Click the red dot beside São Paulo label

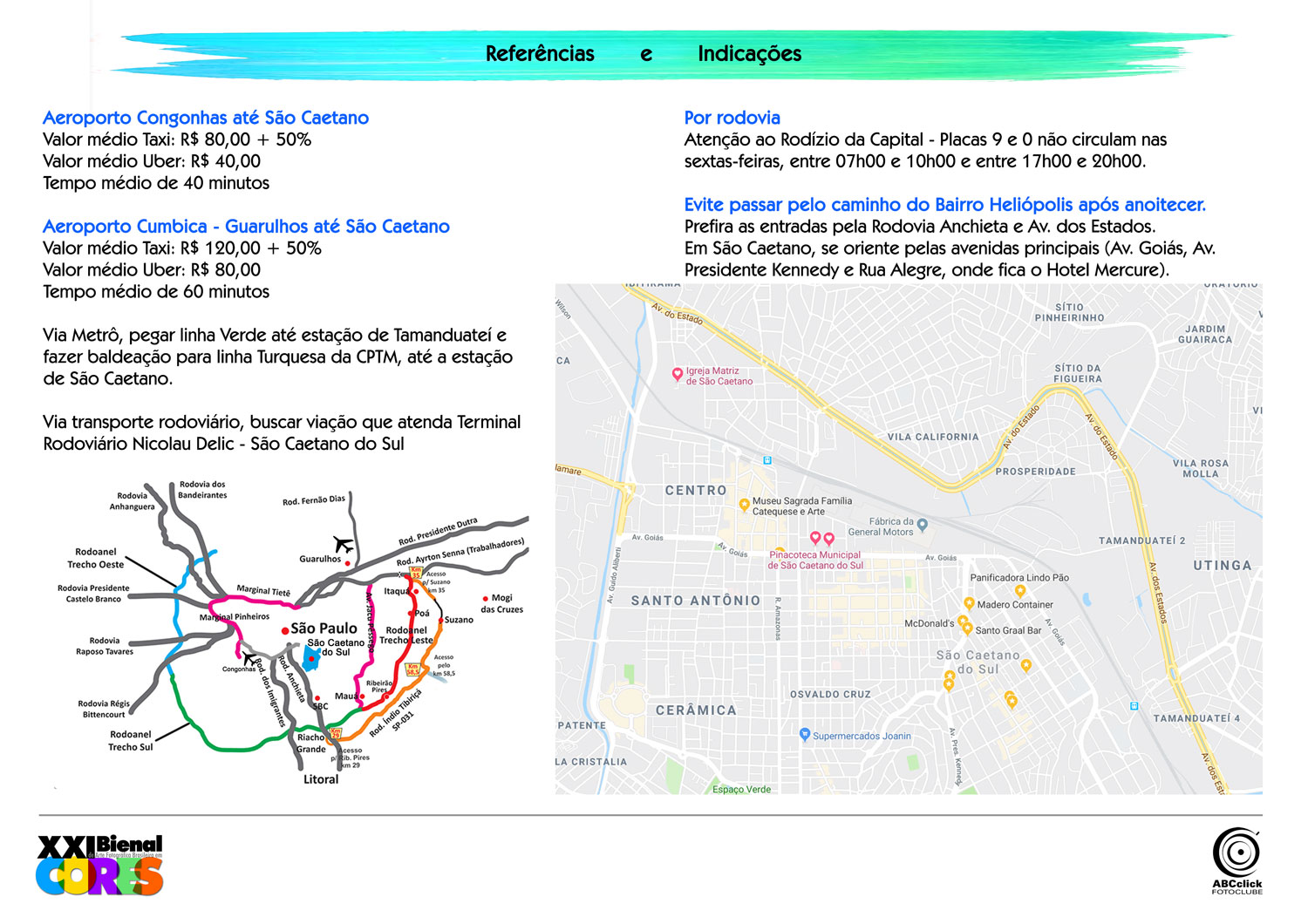[x=284, y=630]
